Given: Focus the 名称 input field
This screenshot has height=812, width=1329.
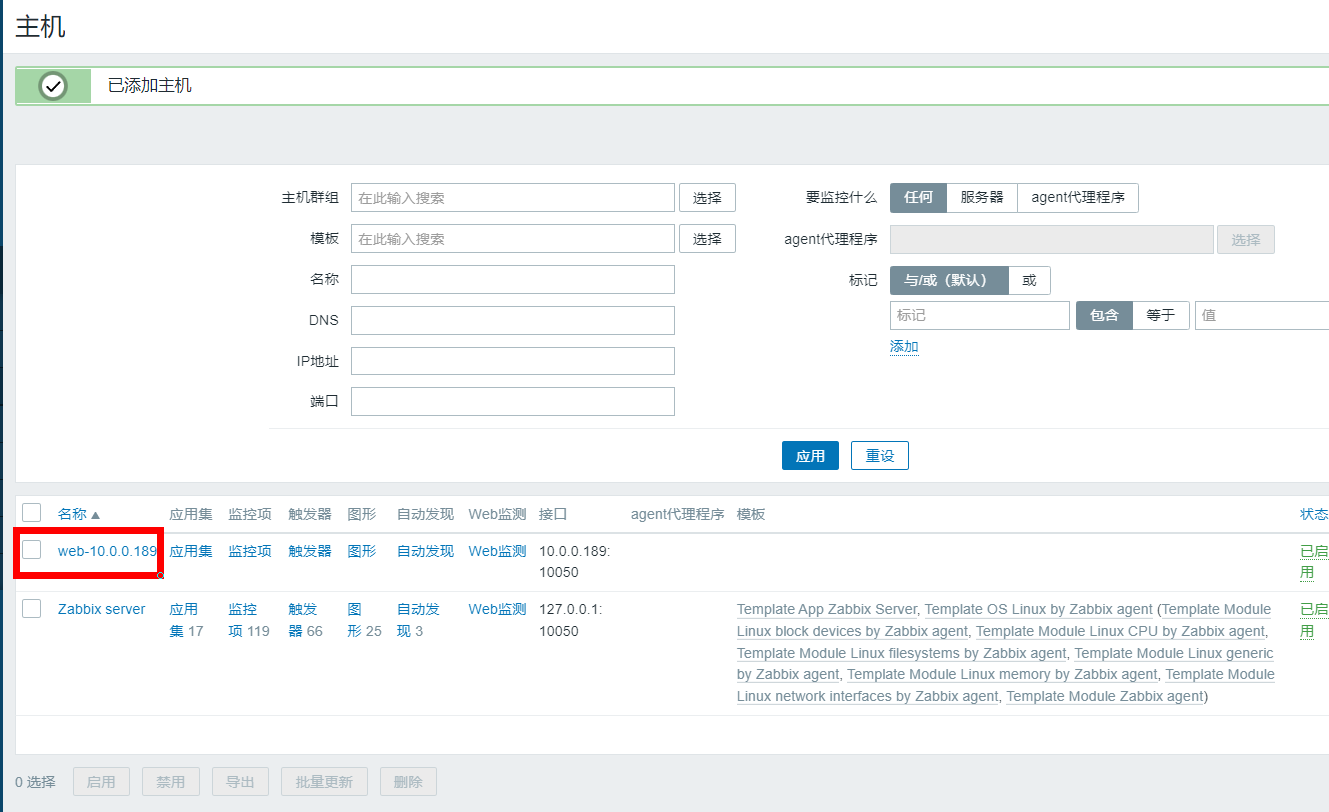Looking at the screenshot, I should point(513,280).
